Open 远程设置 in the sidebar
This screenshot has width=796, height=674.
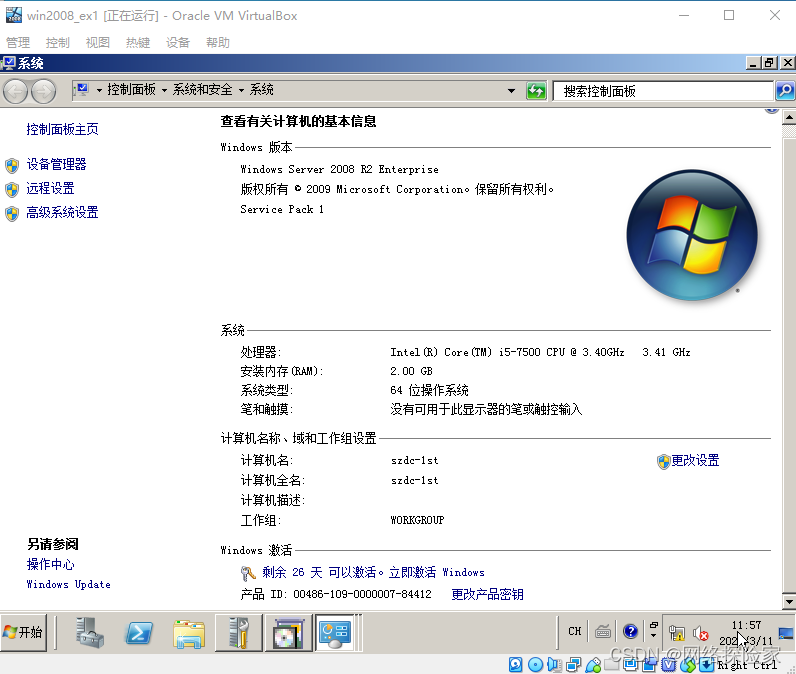click(50, 189)
